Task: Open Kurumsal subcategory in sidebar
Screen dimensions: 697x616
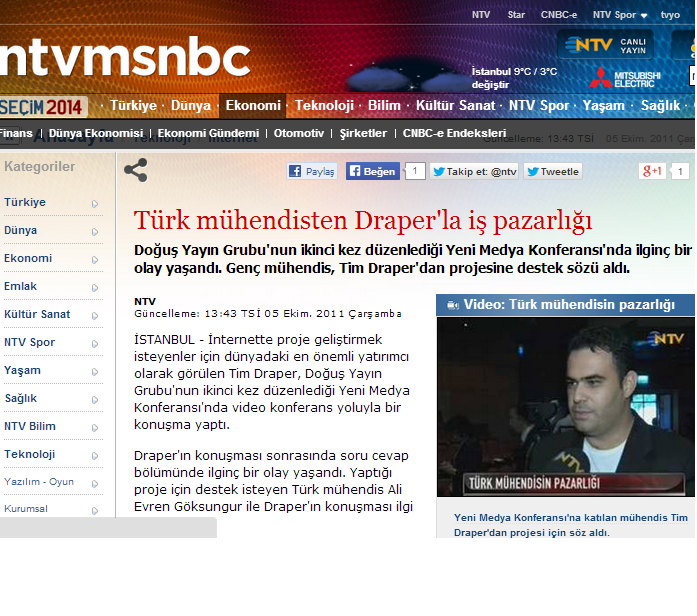Action: pyautogui.click(x=26, y=509)
